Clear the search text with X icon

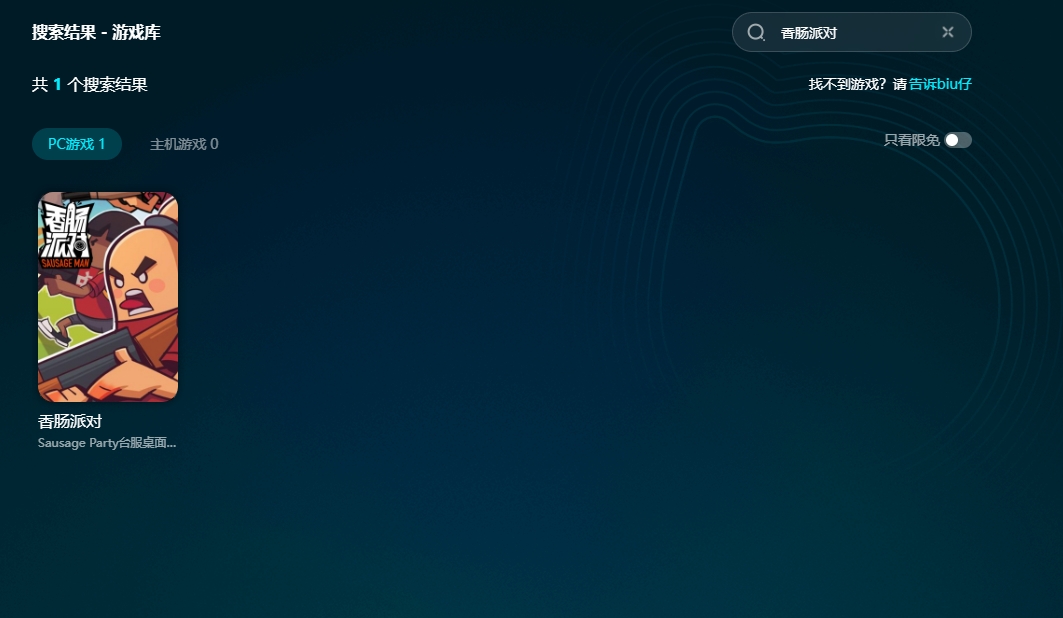tap(947, 32)
